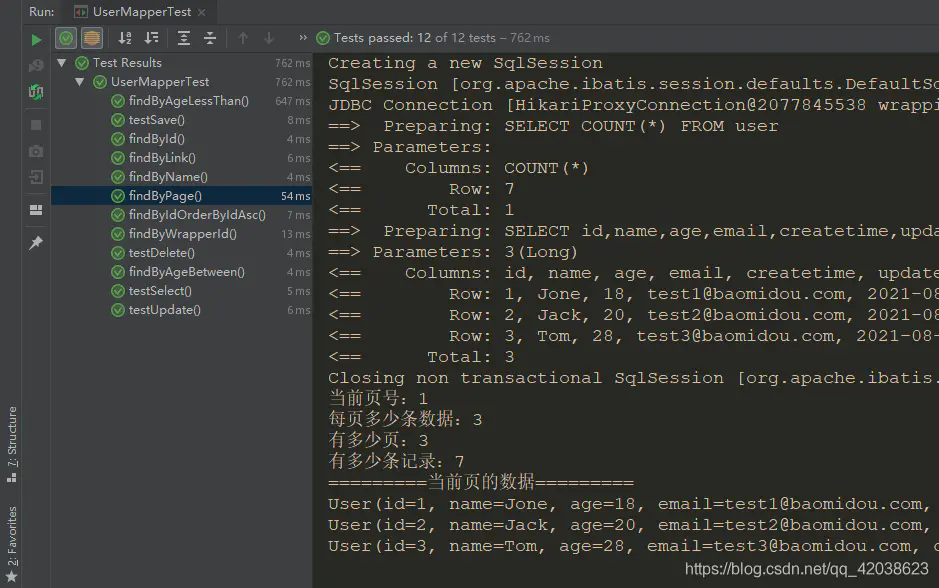Toggle Show Passed tests filter
Viewport: 939px width, 588px height.
coord(66,38)
